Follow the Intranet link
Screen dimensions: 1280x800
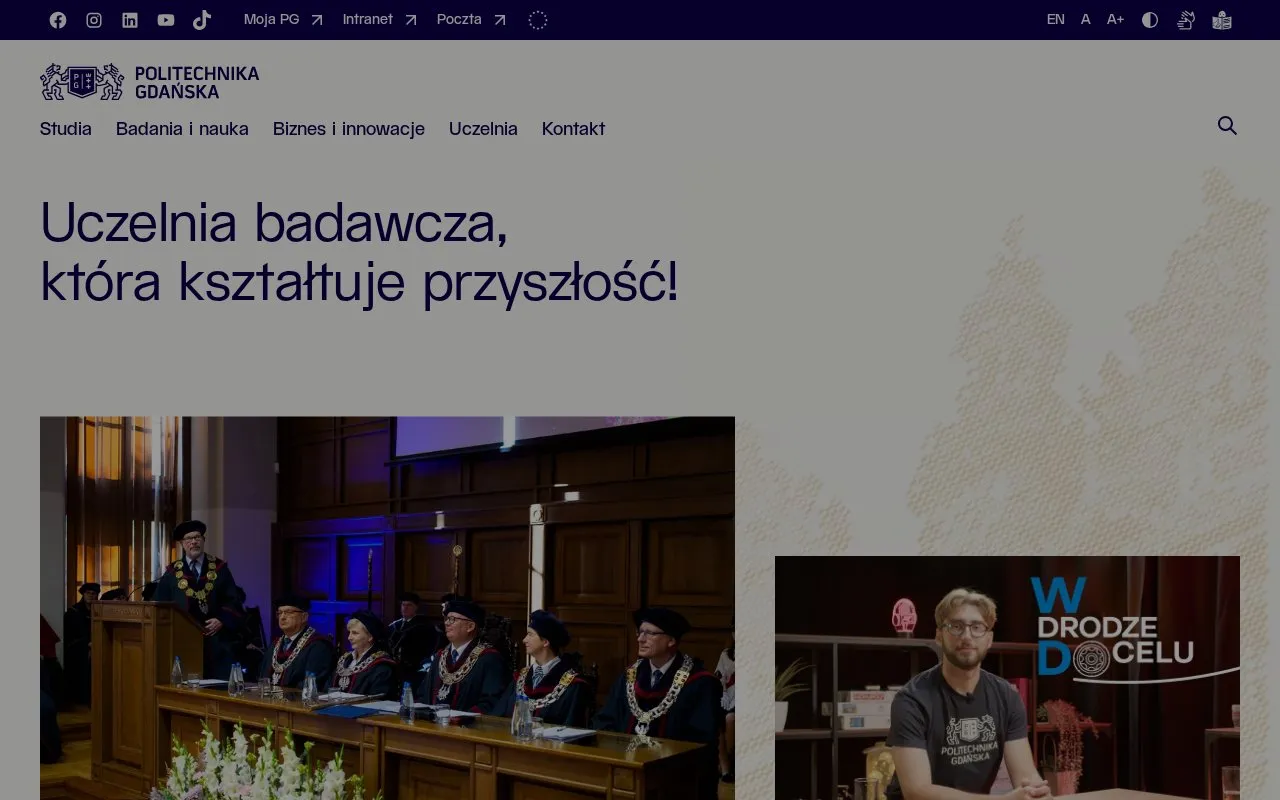[380, 20]
